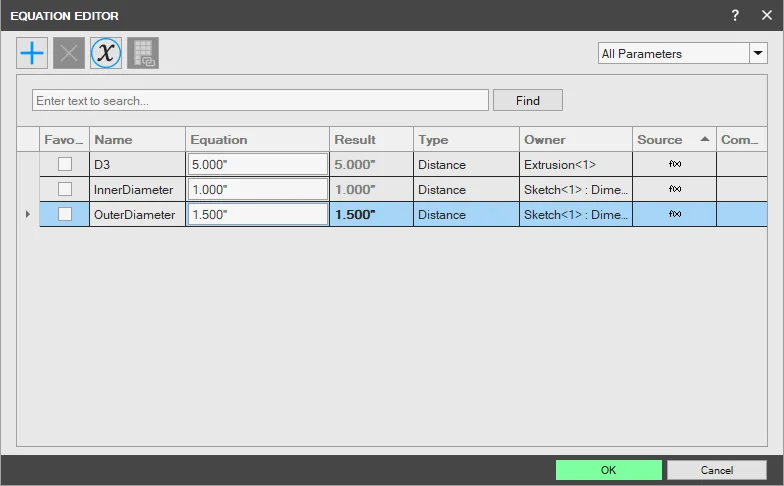Click the Distance type cell for OuterDiameter
This screenshot has width=784, height=486.
coord(466,214)
